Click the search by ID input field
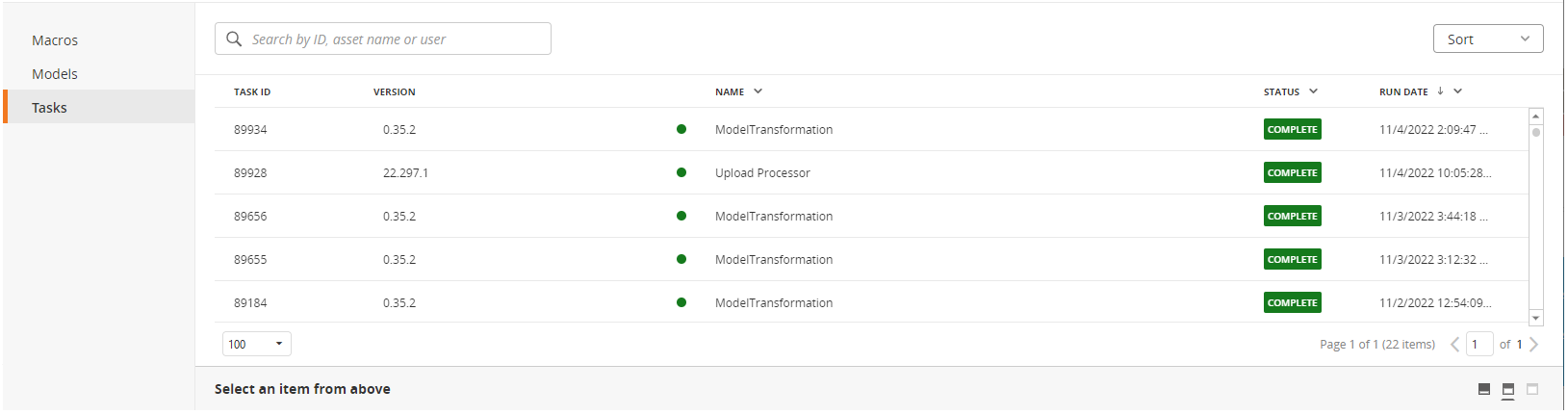This screenshot has width=1568, height=415. [383, 39]
